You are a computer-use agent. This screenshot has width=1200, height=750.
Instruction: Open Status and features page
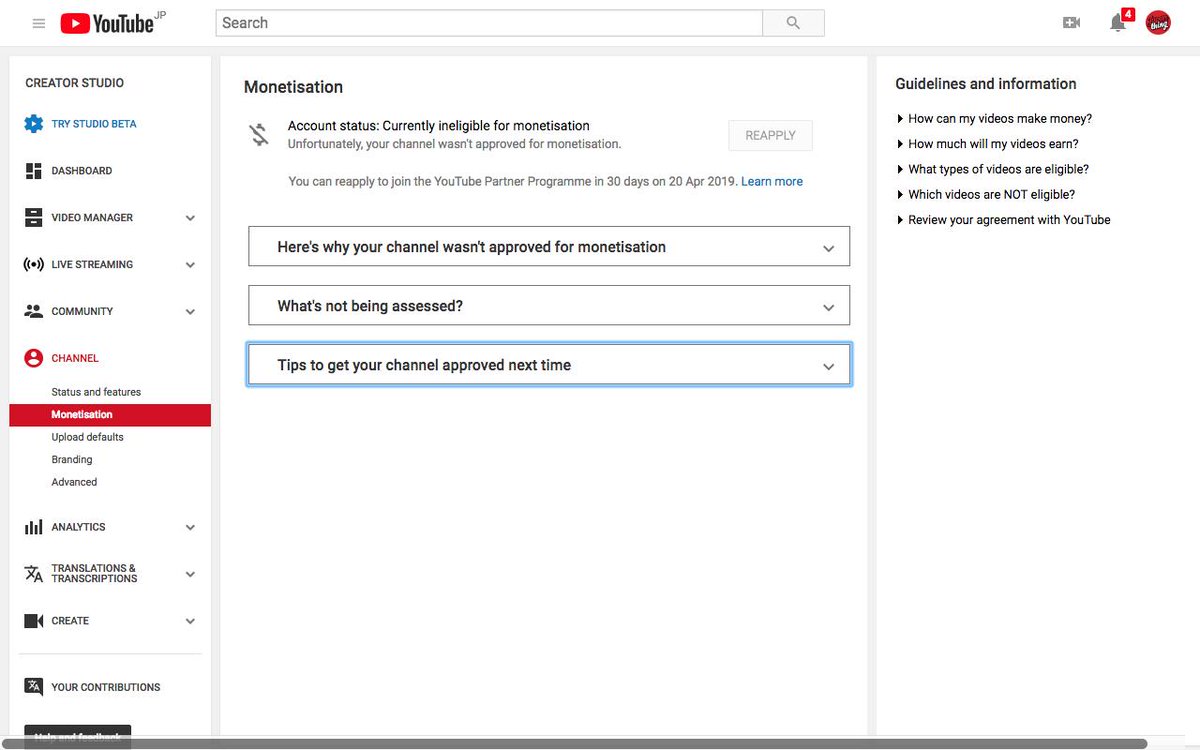[x=96, y=392]
